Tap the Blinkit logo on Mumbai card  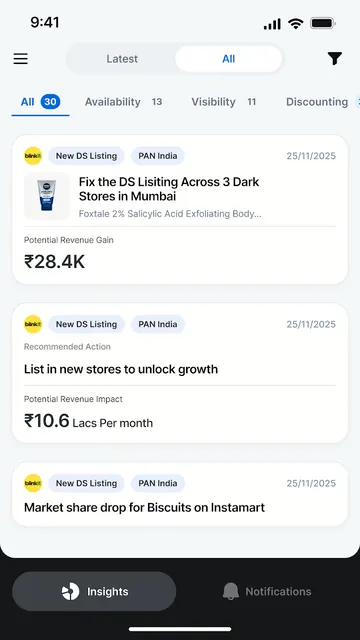coord(33,156)
